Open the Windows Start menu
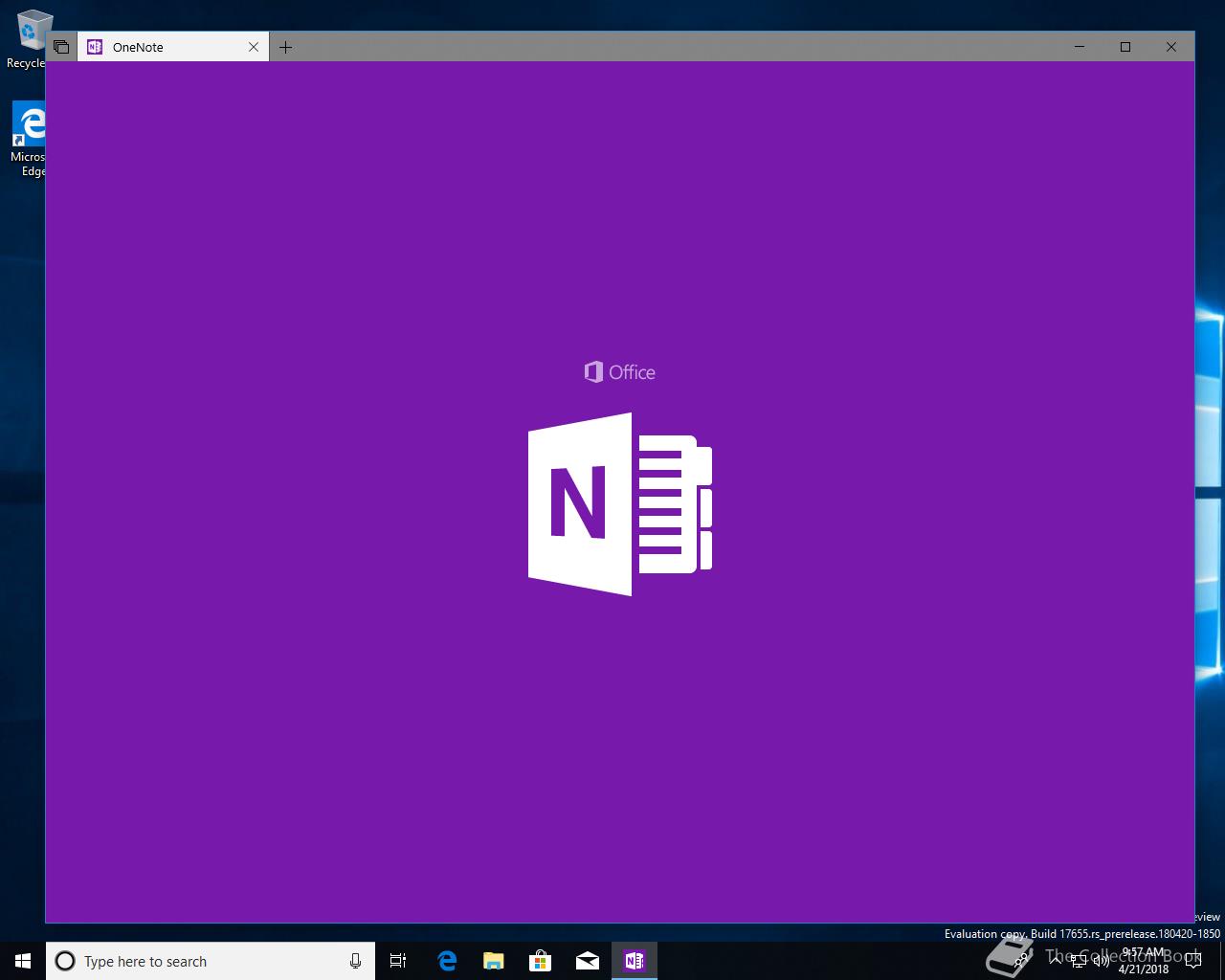1225x980 pixels. 23,961
